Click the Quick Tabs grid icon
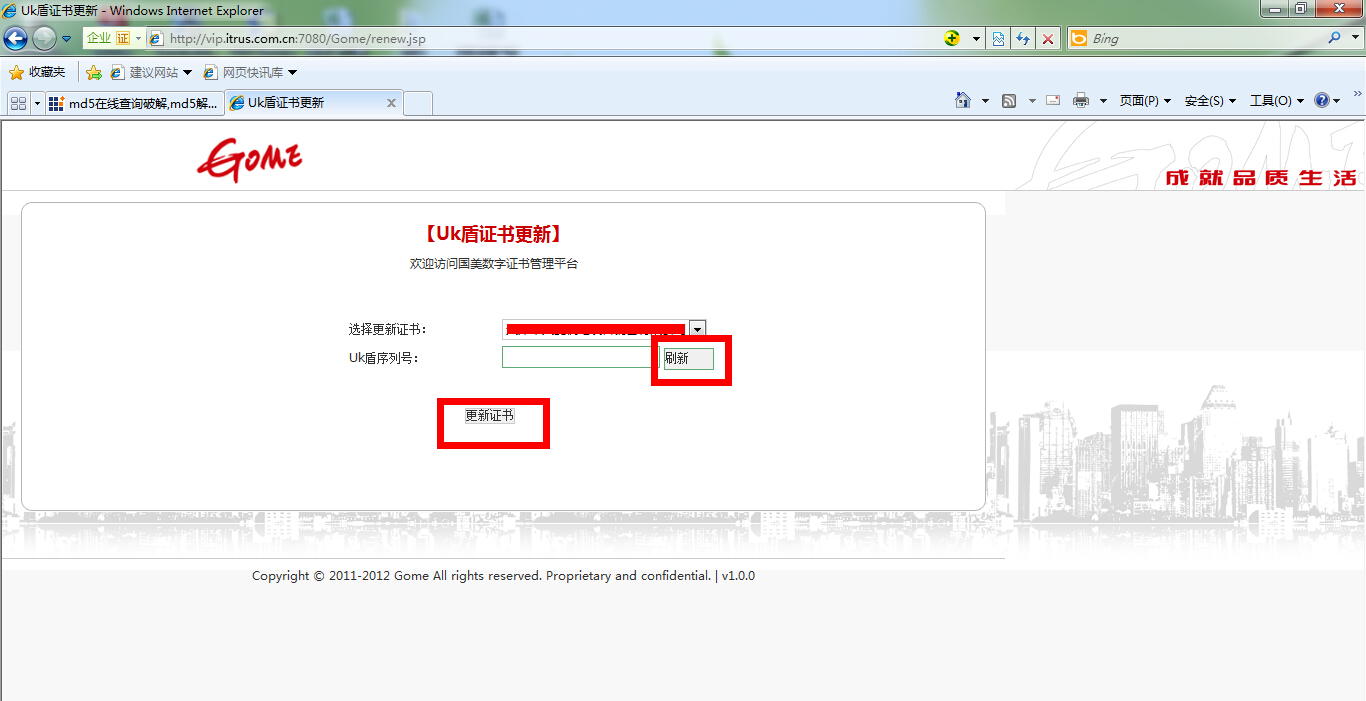 pyautogui.click(x=18, y=103)
